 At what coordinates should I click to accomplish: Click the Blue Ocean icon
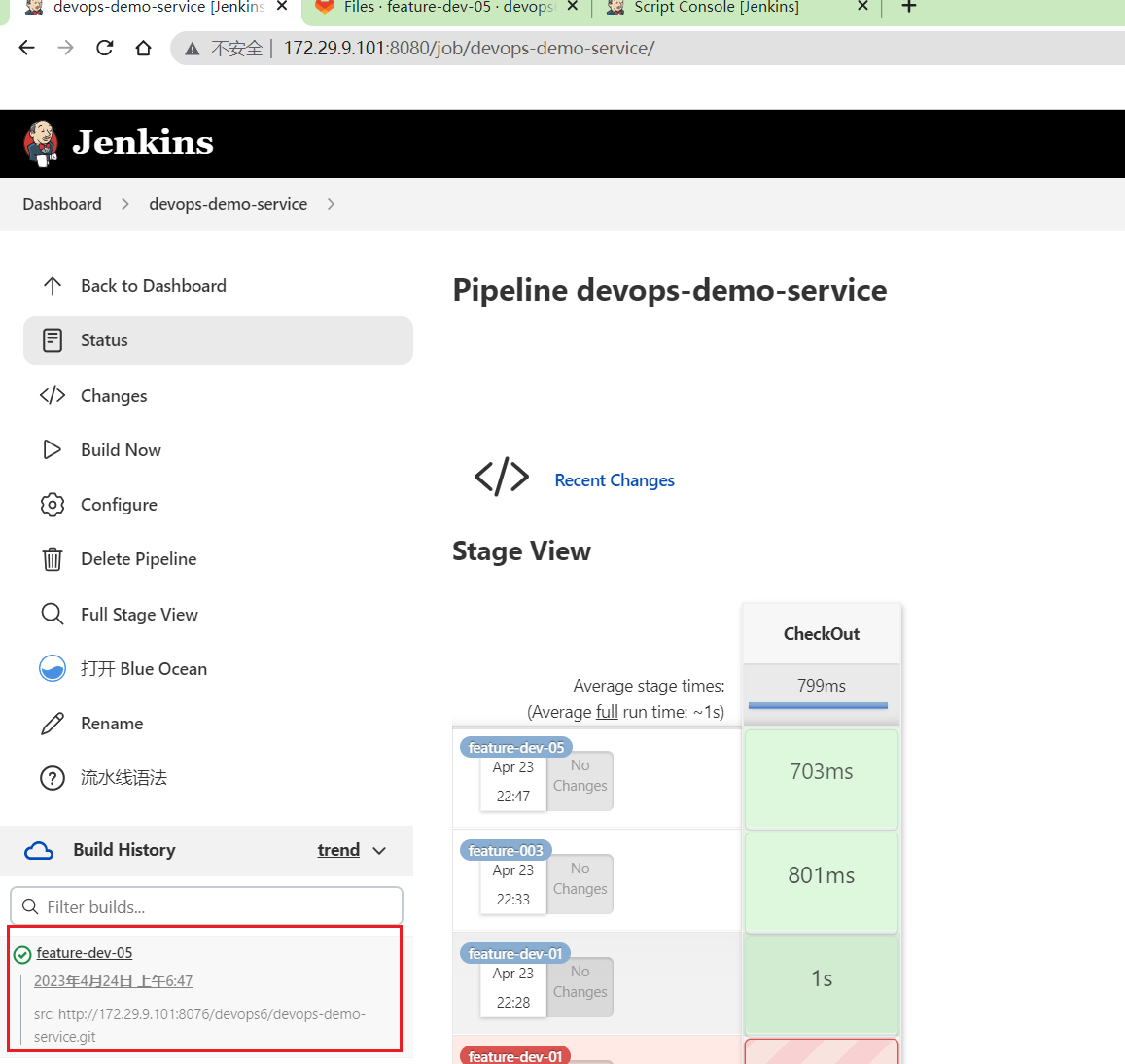tap(53, 669)
